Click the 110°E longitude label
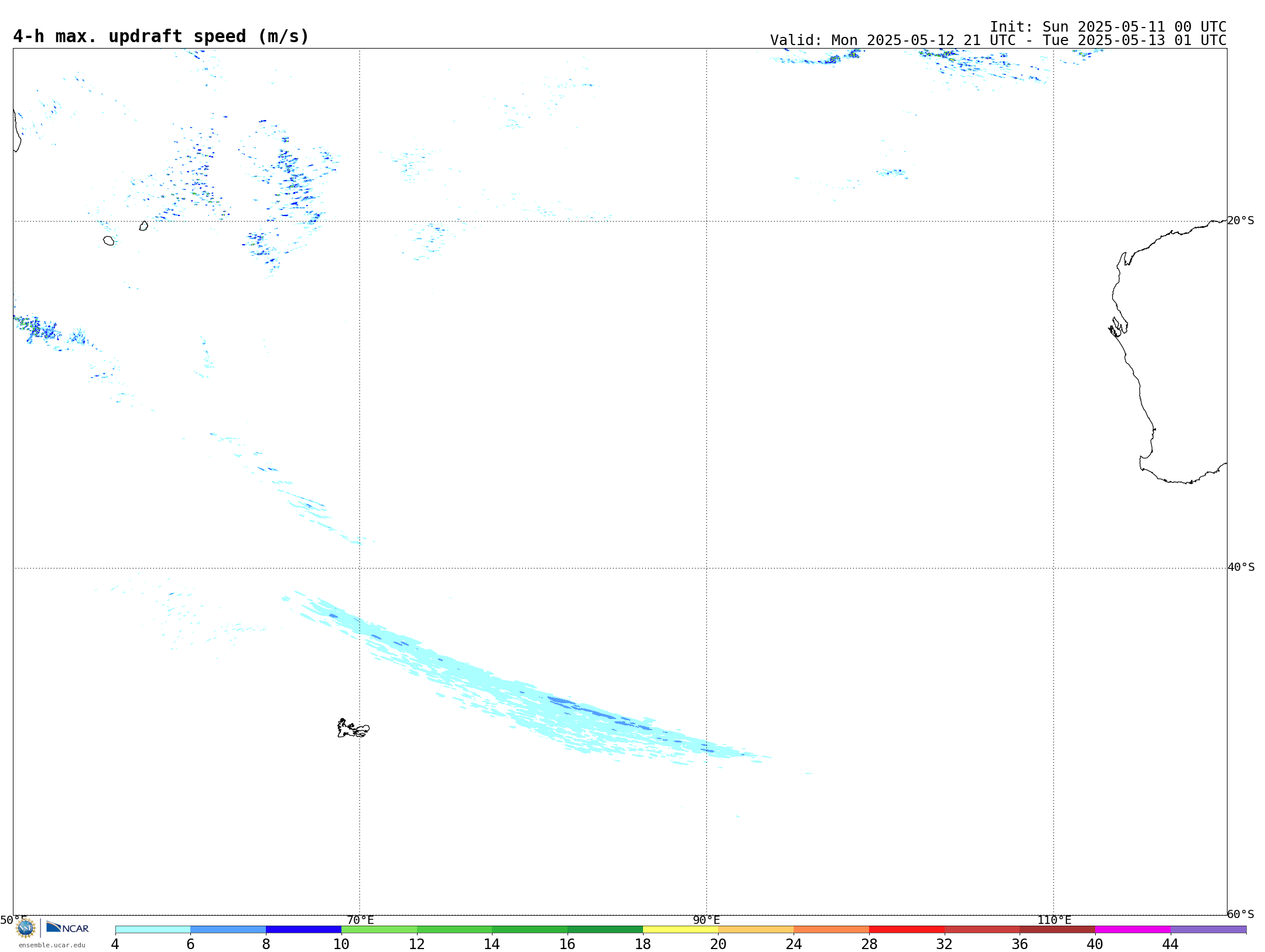 pos(1054,920)
